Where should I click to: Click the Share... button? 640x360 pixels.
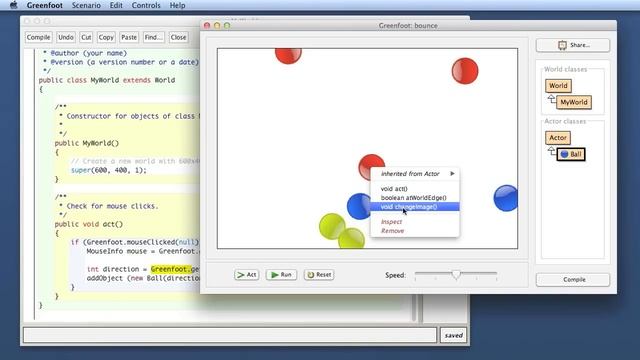[x=573, y=45]
